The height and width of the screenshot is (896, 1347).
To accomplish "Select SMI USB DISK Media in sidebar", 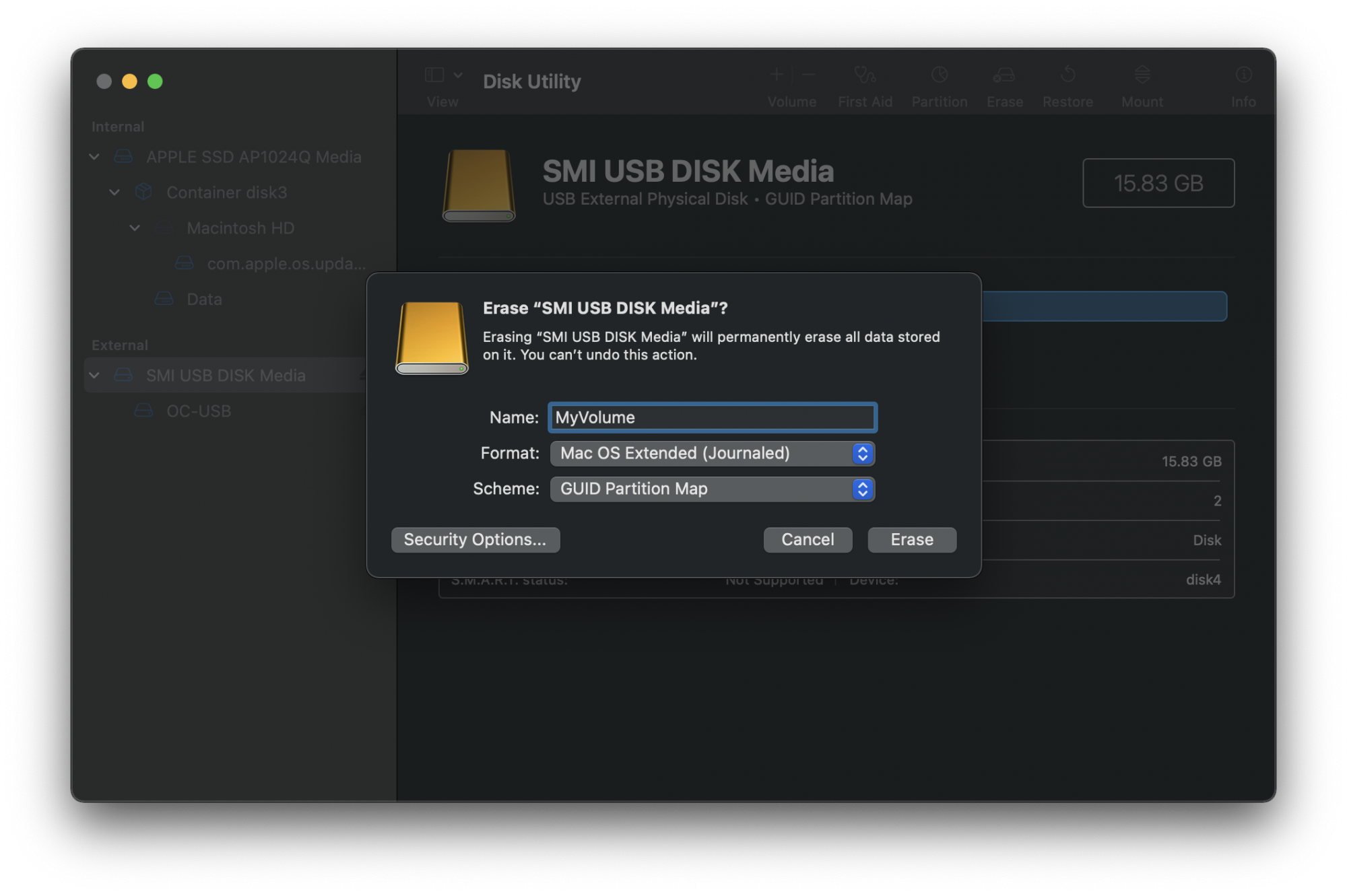I will pyautogui.click(x=226, y=376).
